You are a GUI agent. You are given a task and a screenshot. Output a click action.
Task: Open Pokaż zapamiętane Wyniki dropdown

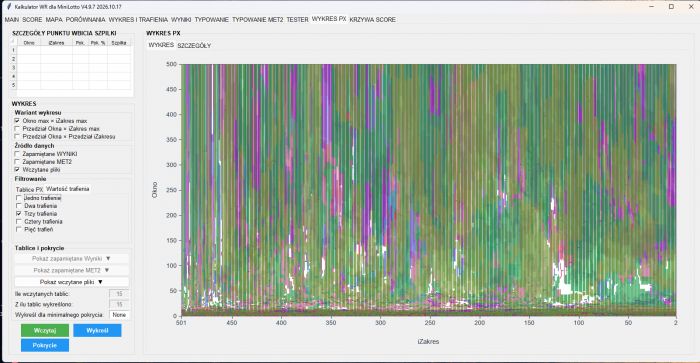coord(71,259)
